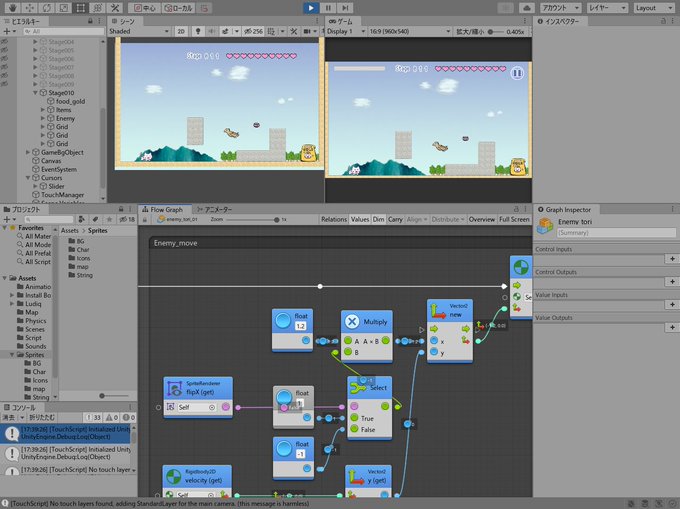680x509 pixels.
Task: Add a Value Outputs entry with plus
Action: tap(672, 327)
